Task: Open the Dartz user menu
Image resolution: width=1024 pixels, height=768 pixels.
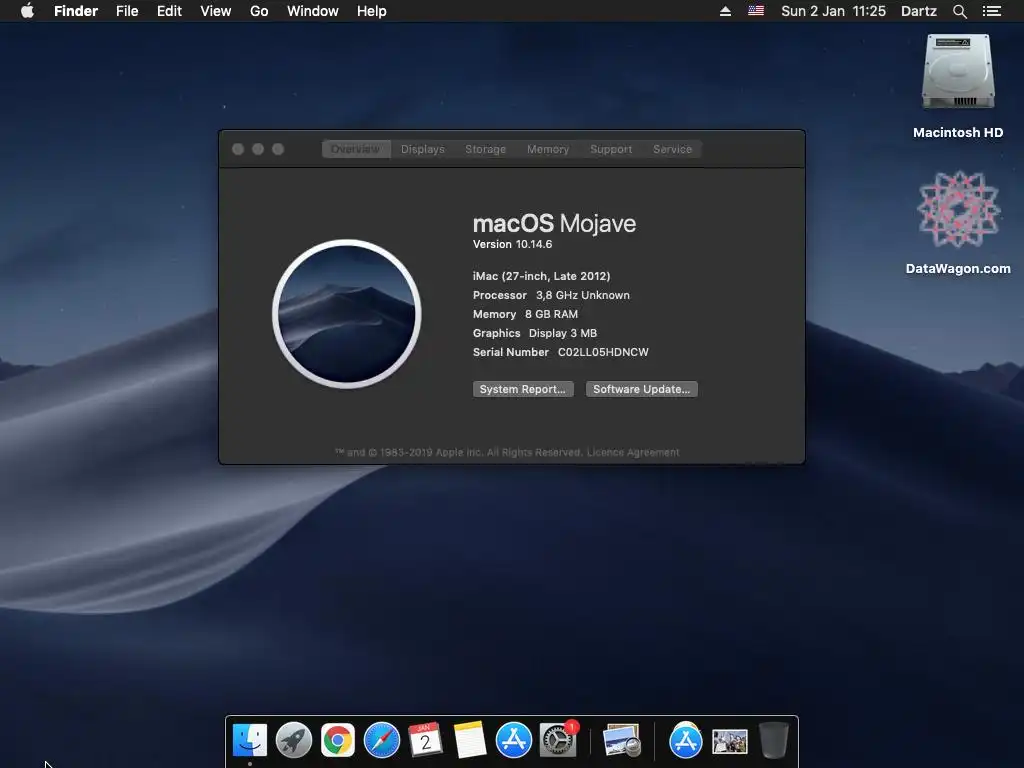Action: [919, 11]
